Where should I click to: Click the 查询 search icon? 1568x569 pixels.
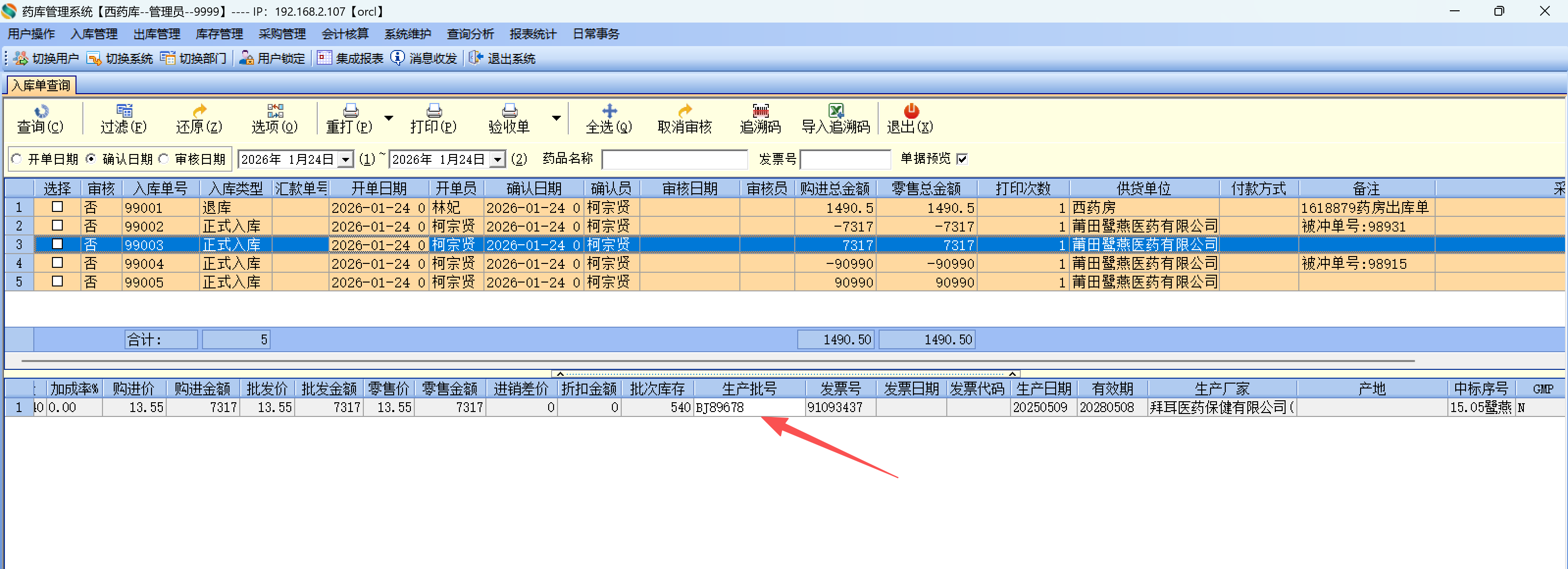pos(41,111)
